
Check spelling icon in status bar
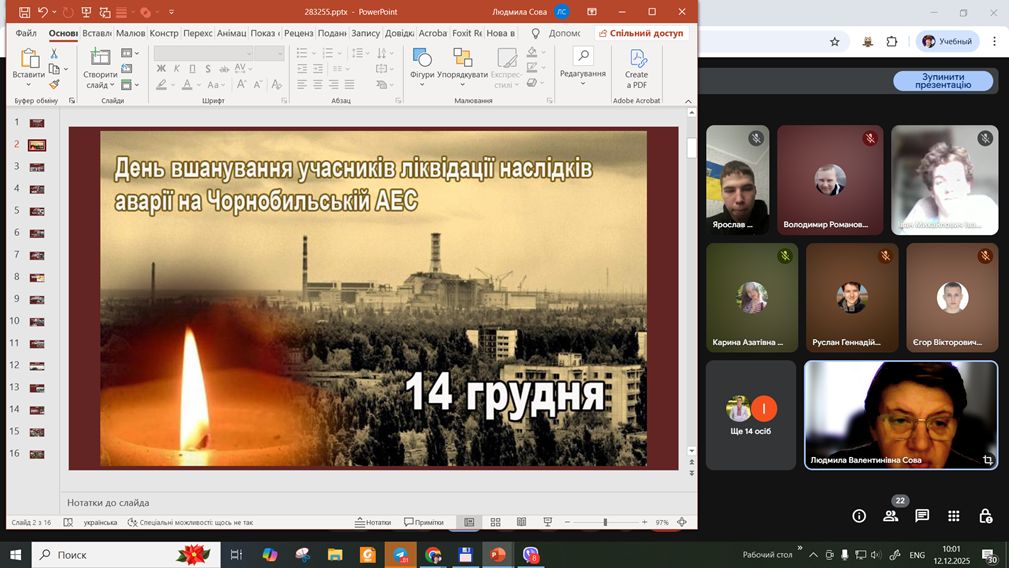coord(68,522)
